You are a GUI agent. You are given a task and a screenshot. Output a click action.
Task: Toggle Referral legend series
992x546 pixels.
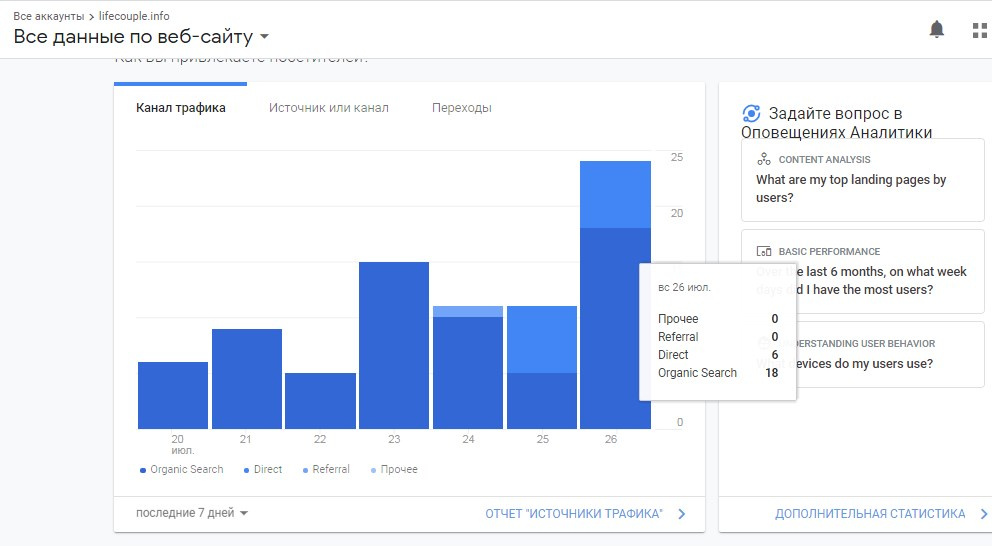pyautogui.click(x=326, y=470)
